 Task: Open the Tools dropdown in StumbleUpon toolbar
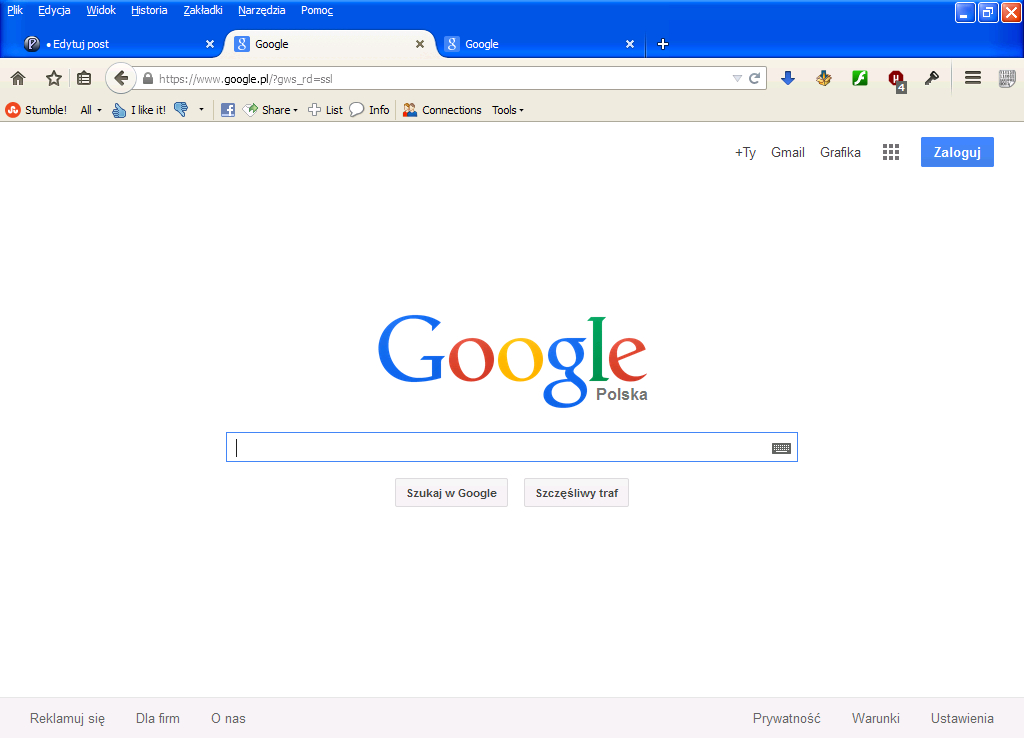(508, 110)
